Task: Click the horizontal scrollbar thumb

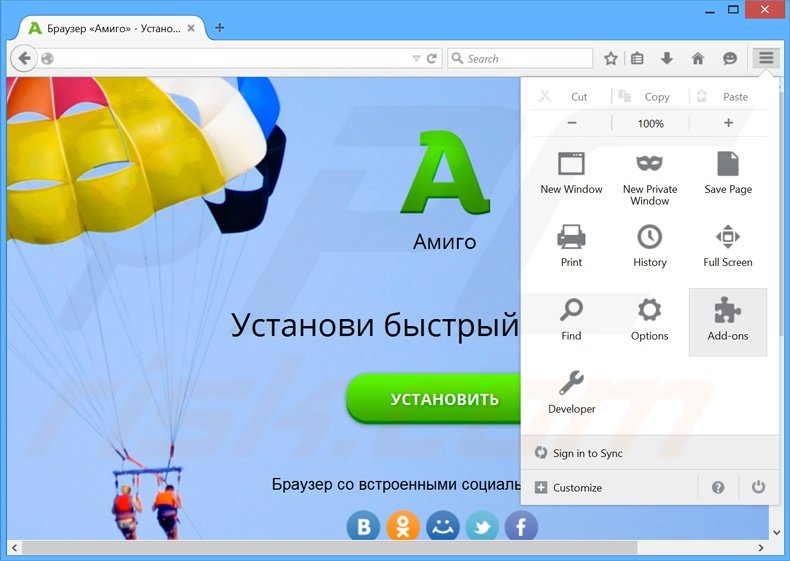Action: [330, 547]
